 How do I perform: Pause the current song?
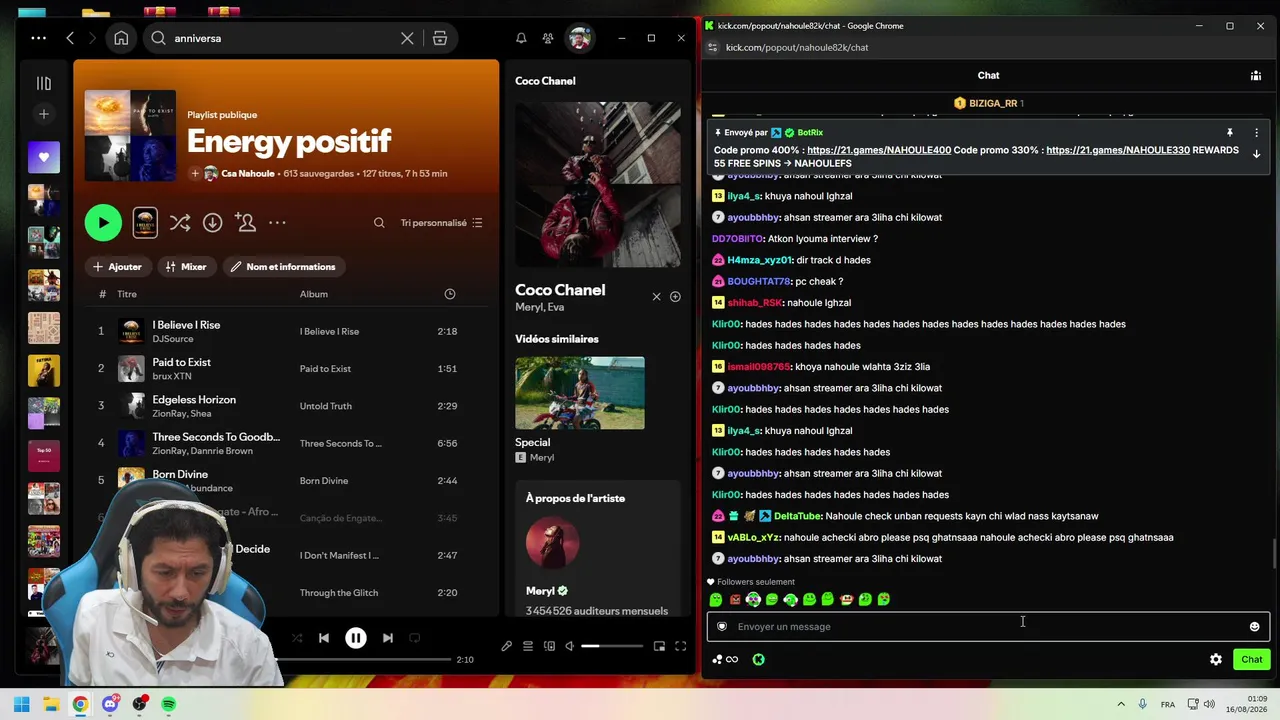tap(356, 638)
